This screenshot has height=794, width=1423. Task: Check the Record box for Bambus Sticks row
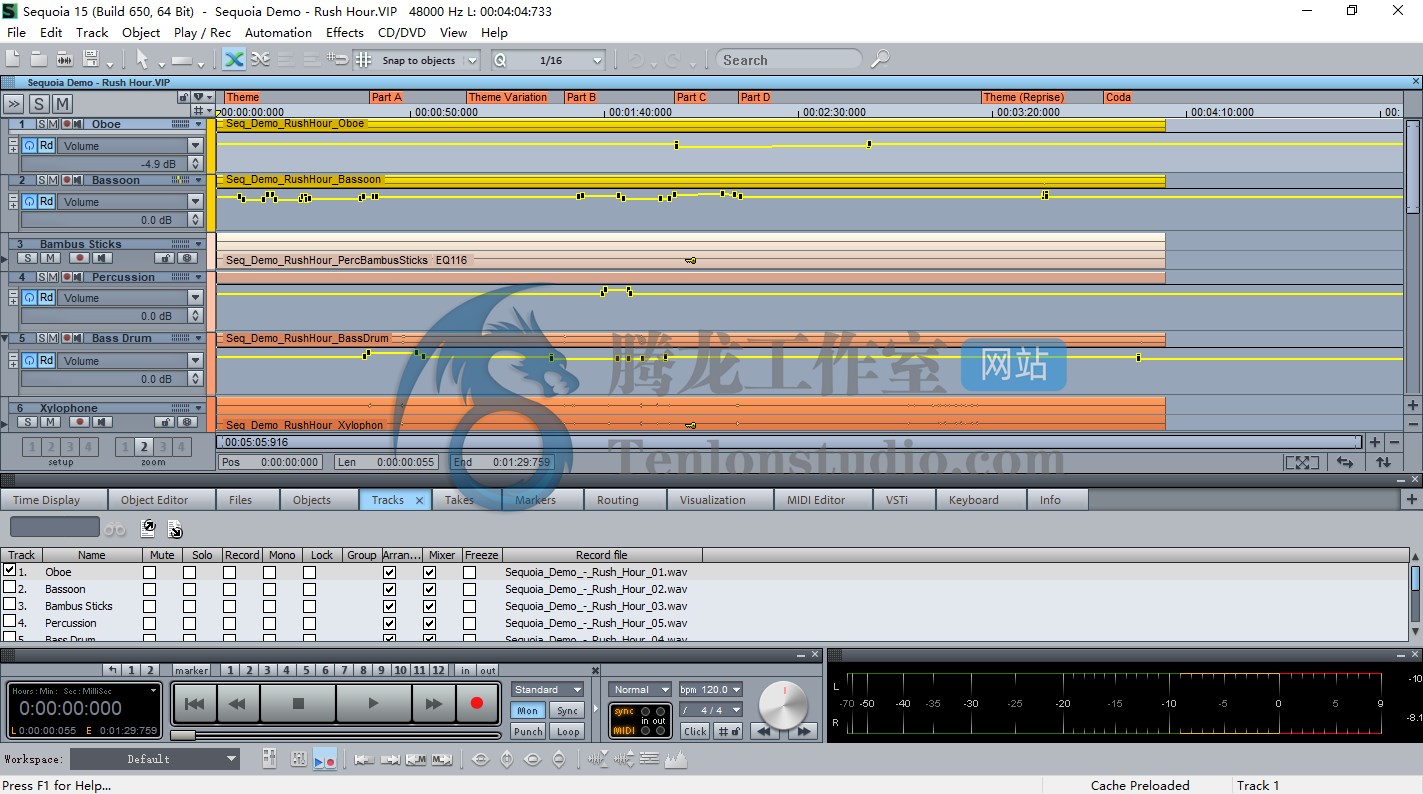pyautogui.click(x=229, y=607)
